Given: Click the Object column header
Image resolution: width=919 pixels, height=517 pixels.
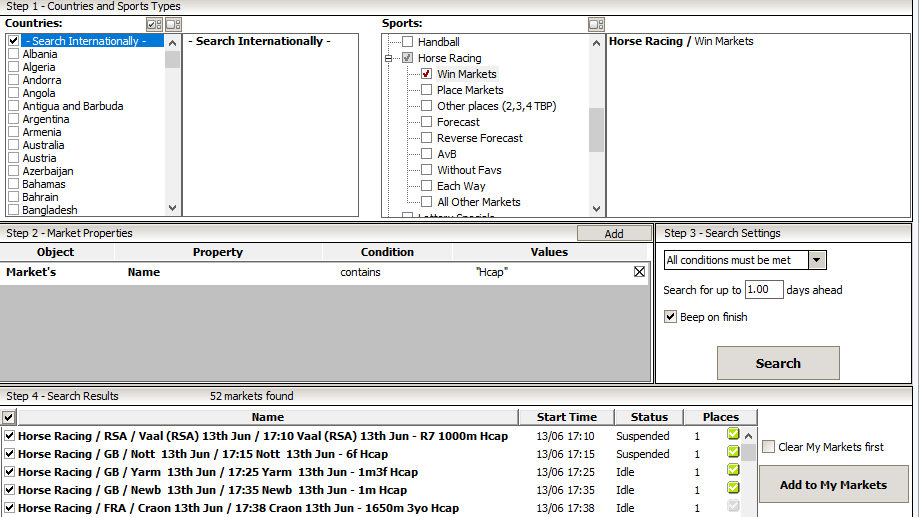Looking at the screenshot, I should (56, 252).
